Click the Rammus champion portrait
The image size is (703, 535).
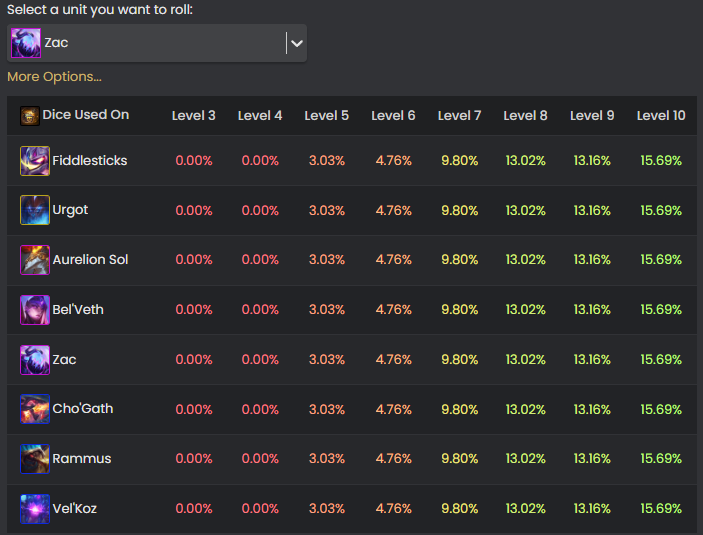click(35, 459)
